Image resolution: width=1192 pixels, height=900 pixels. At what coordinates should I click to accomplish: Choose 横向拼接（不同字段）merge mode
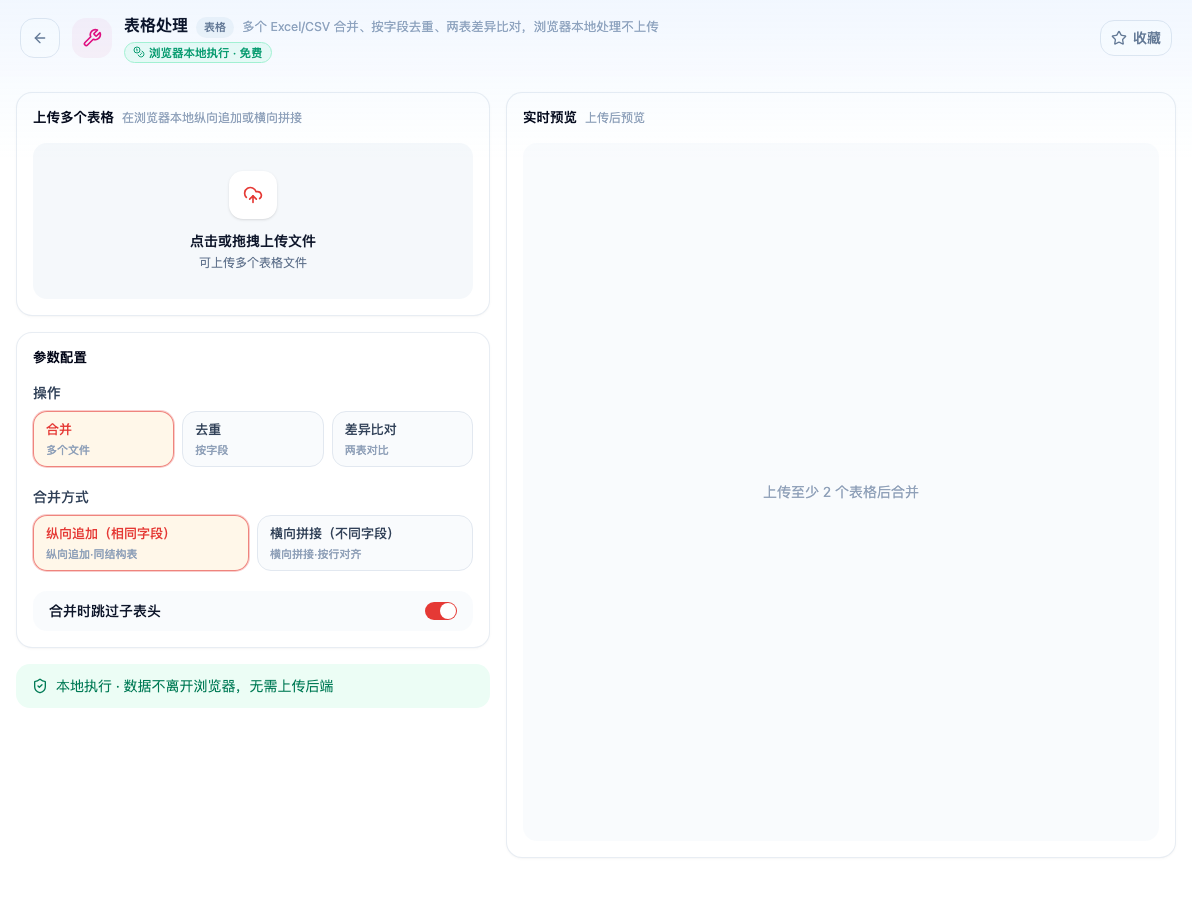365,543
